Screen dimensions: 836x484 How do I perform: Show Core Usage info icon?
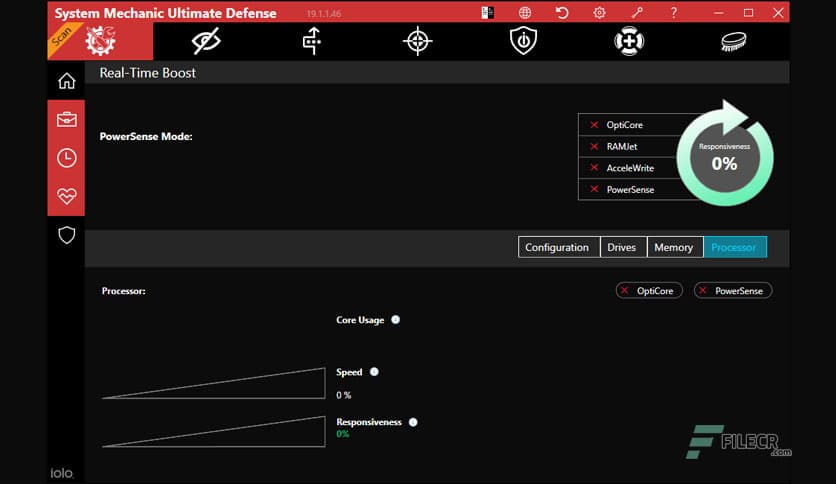tap(396, 320)
